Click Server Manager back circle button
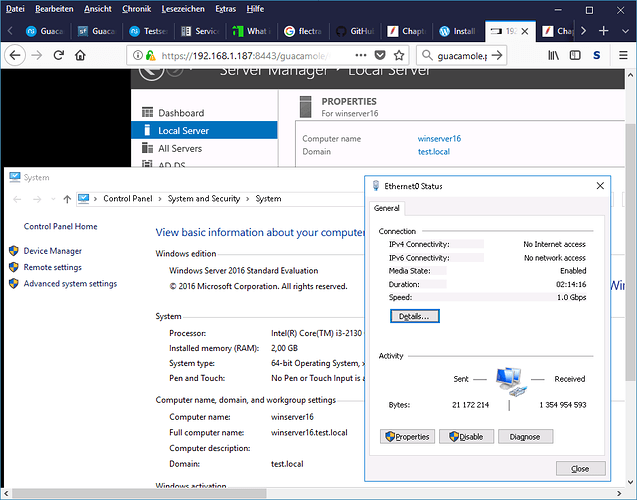The image size is (637, 500). [x=151, y=72]
